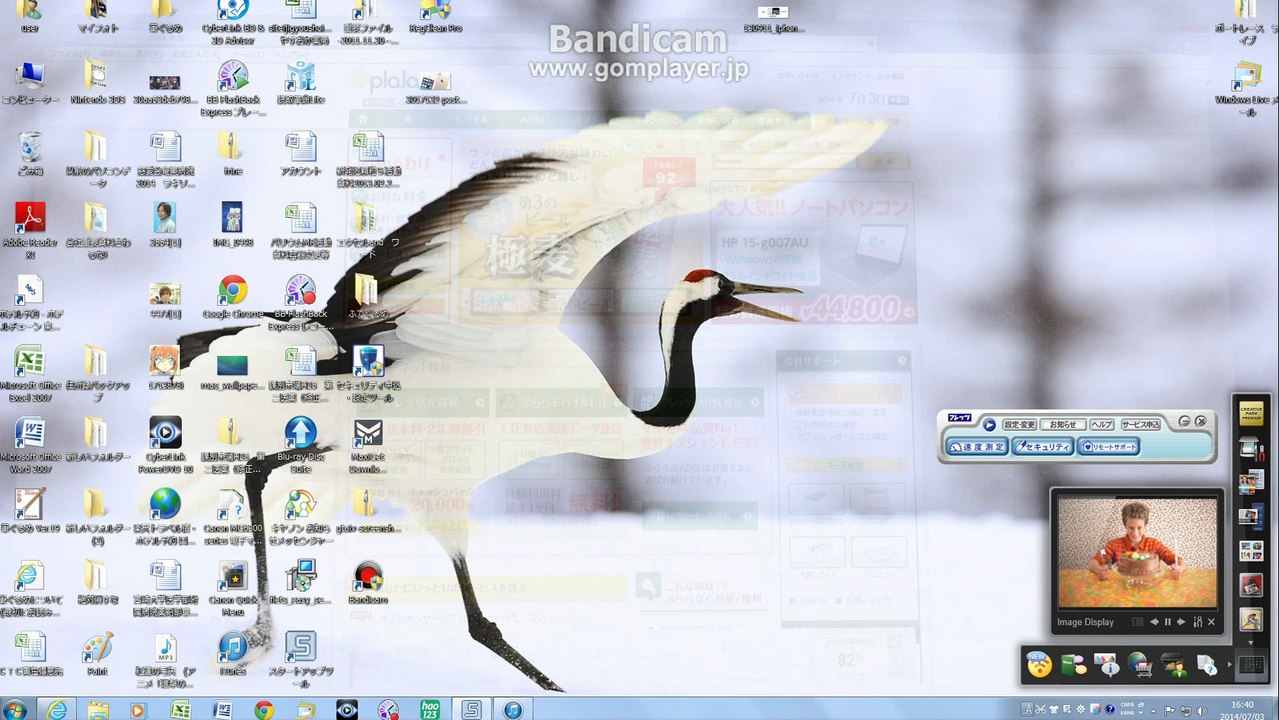1279x720 pixels.
Task: Click the cake photo in Image Display
Action: (1137, 552)
